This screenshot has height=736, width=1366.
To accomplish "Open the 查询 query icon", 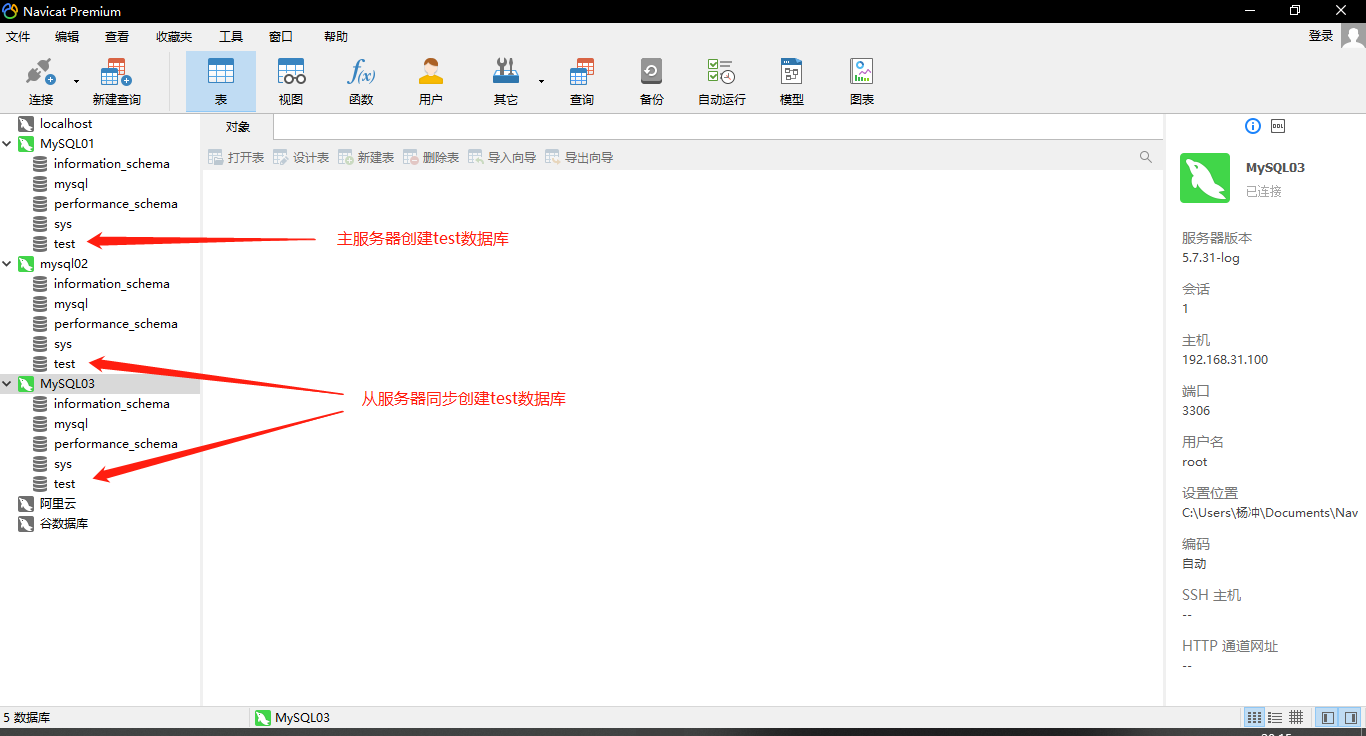I will click(582, 82).
